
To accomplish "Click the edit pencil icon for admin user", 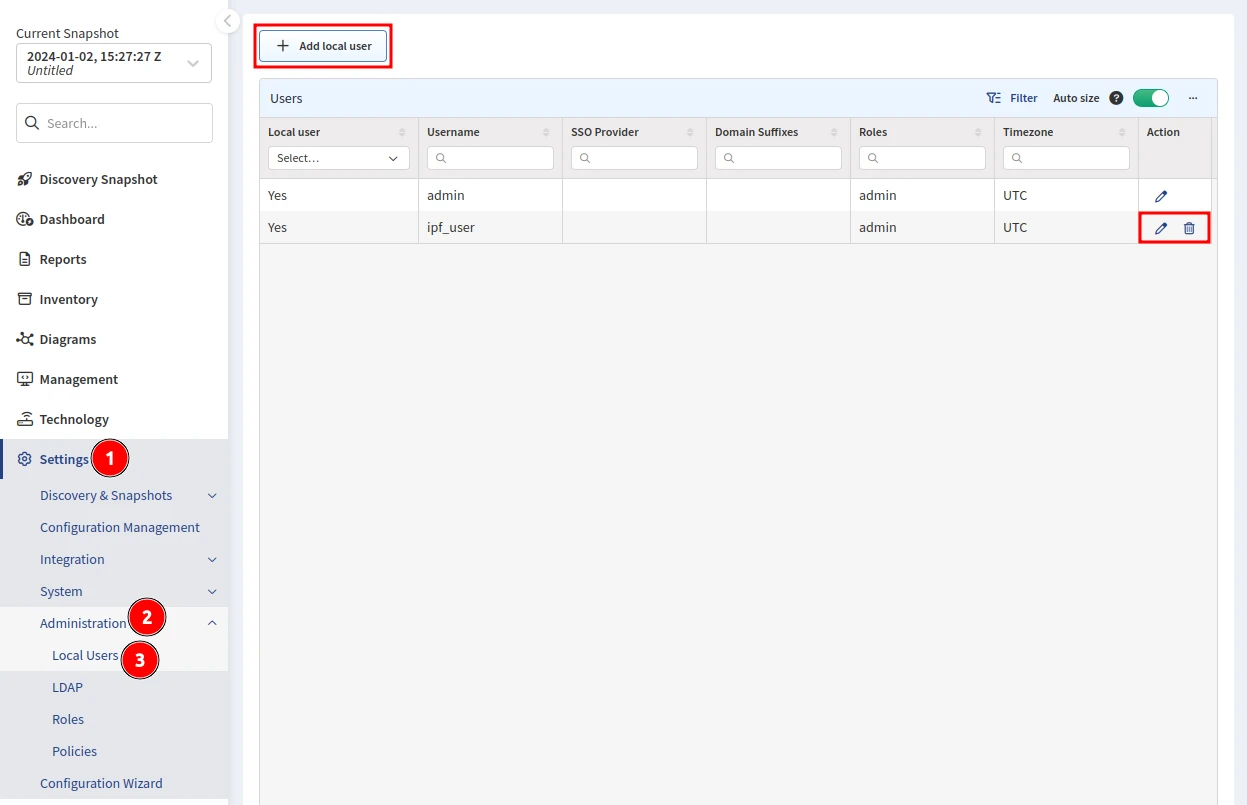I will pyautogui.click(x=1161, y=196).
